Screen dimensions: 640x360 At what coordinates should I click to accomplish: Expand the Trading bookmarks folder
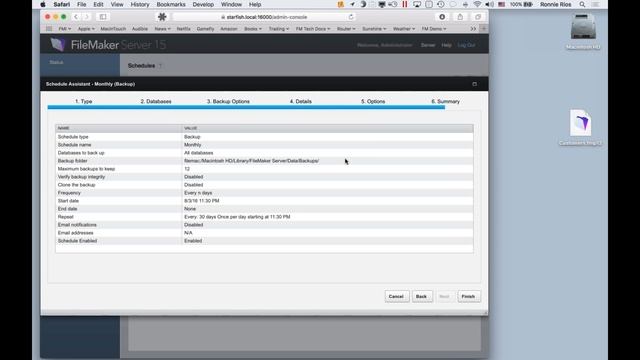pos(279,29)
